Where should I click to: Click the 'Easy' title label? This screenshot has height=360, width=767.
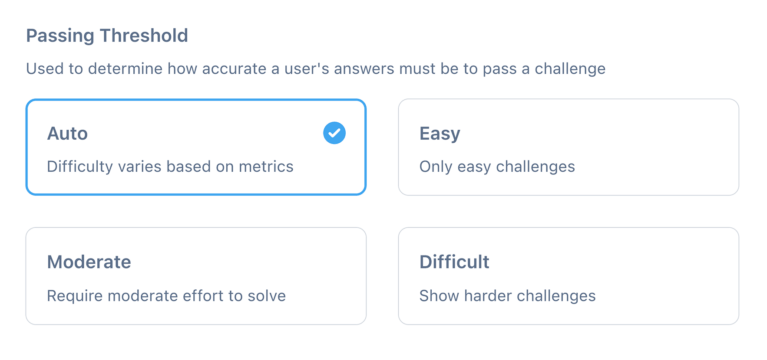pyautogui.click(x=440, y=134)
